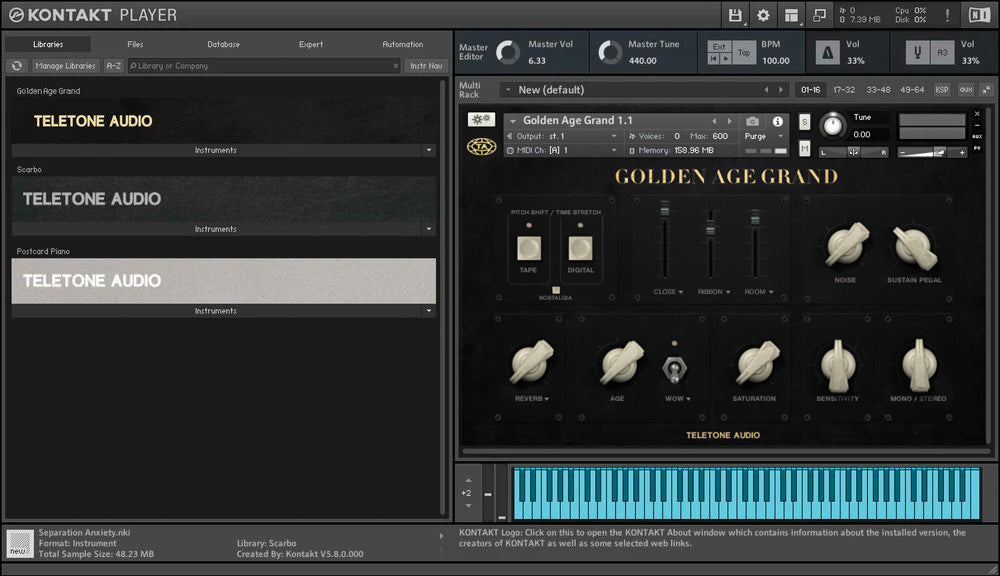Solo the Golden Age Grand instrument

[x=804, y=122]
